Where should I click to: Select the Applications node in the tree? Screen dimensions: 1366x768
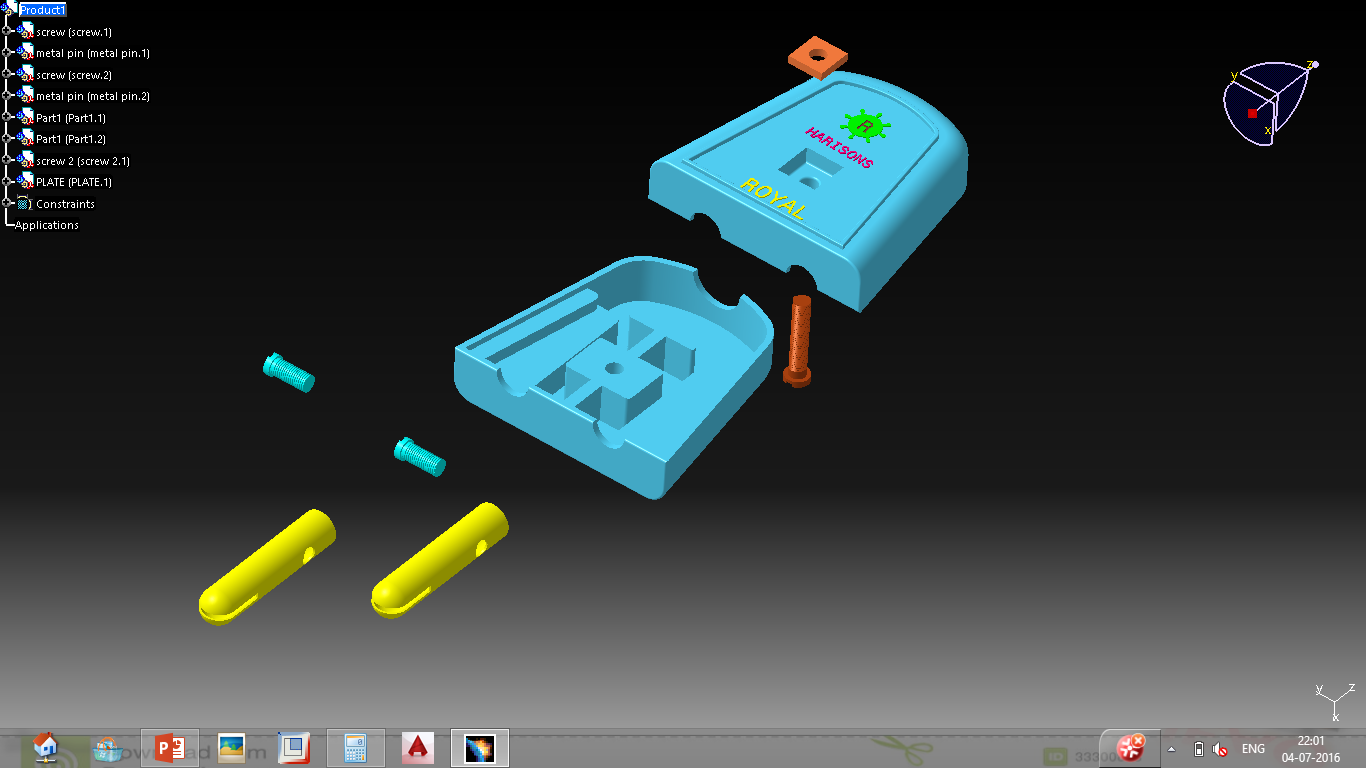pos(47,225)
